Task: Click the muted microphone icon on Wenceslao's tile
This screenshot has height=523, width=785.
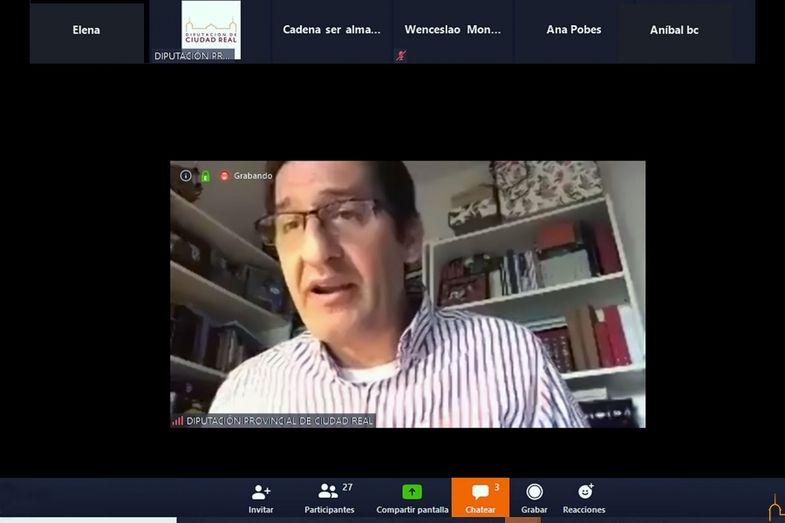Action: 401,56
